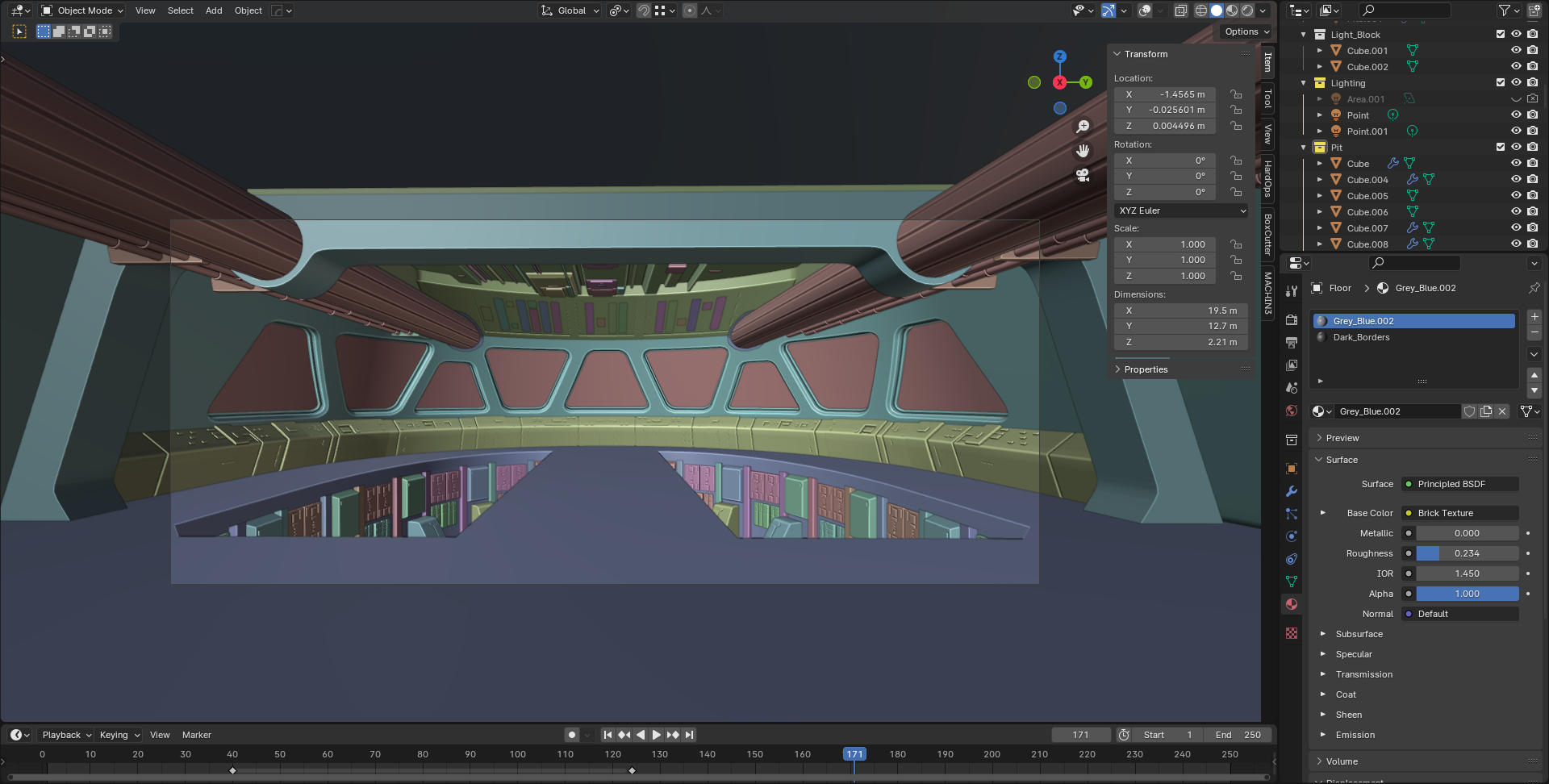Open the Add menu
This screenshot has height=784, width=1549.
click(214, 10)
